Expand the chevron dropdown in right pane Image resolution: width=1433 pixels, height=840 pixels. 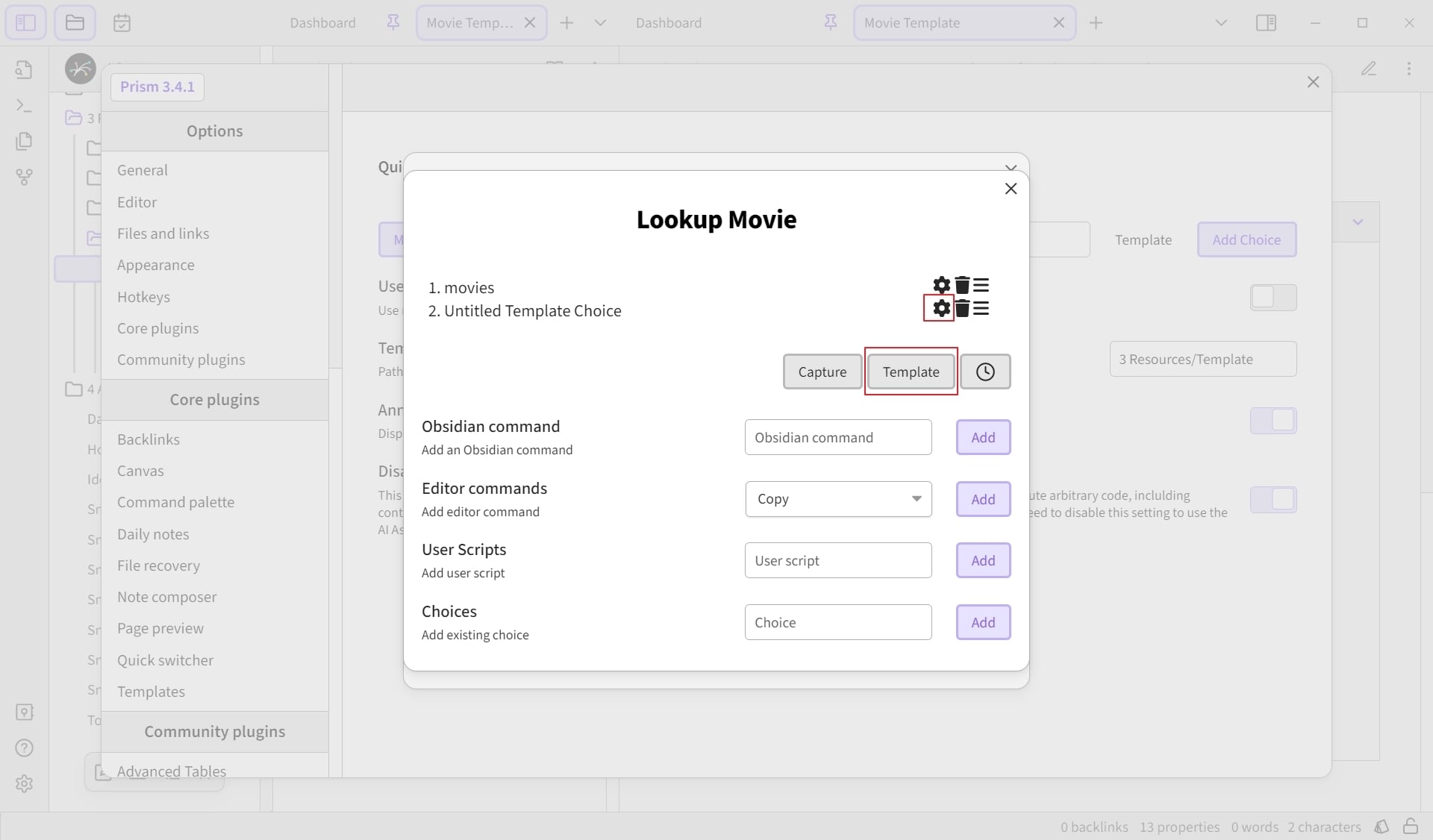1358,222
